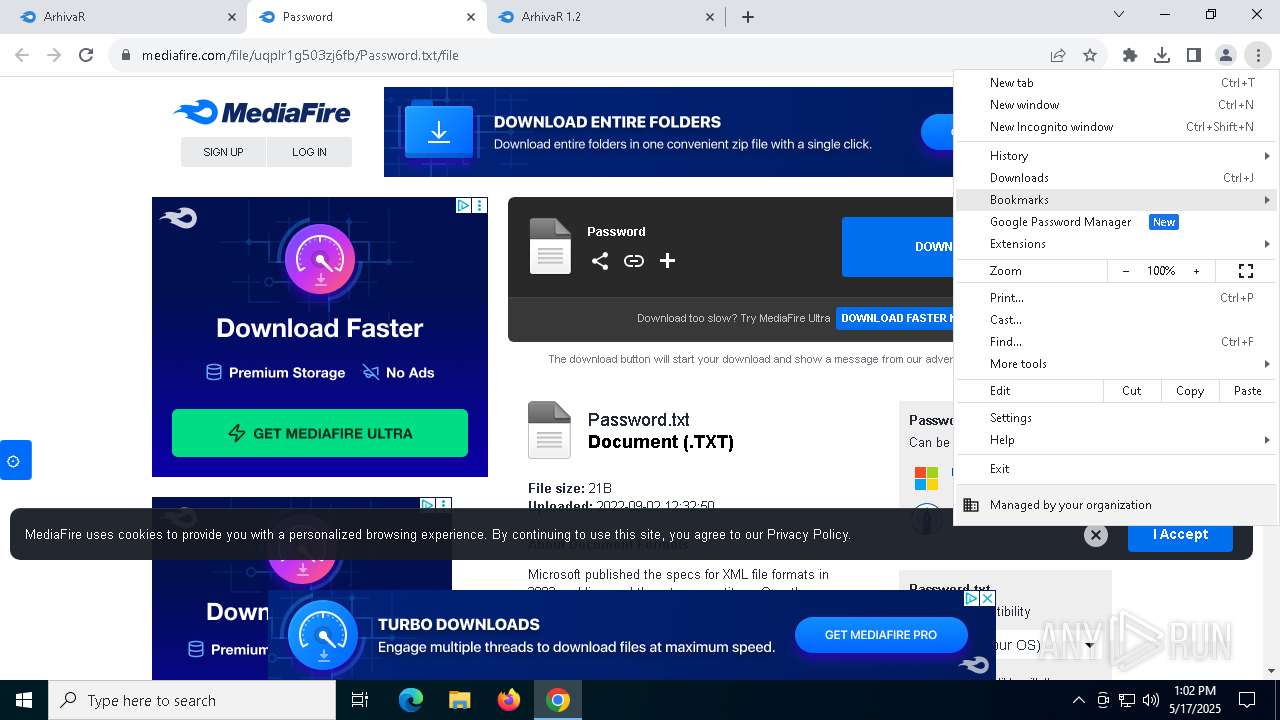Viewport: 1280px width, 720px height.
Task: Click Copy in the Edit row
Action: (1190, 391)
